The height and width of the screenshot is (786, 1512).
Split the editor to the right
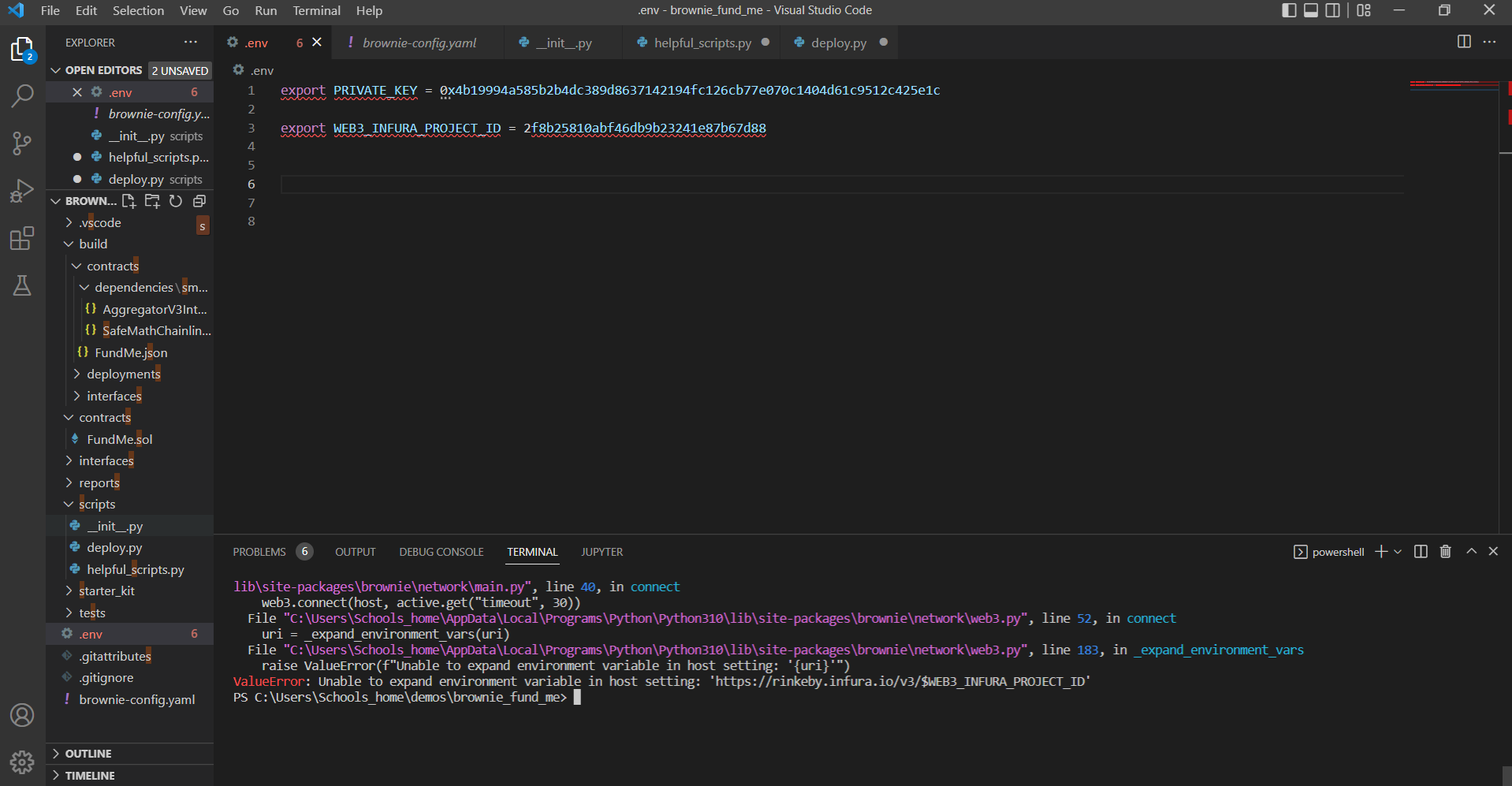coord(1464,42)
